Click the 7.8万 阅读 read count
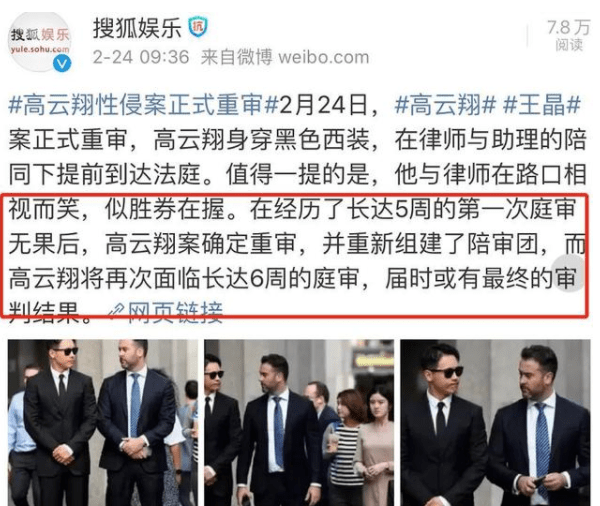The width and height of the screenshot is (600, 506). tap(568, 35)
